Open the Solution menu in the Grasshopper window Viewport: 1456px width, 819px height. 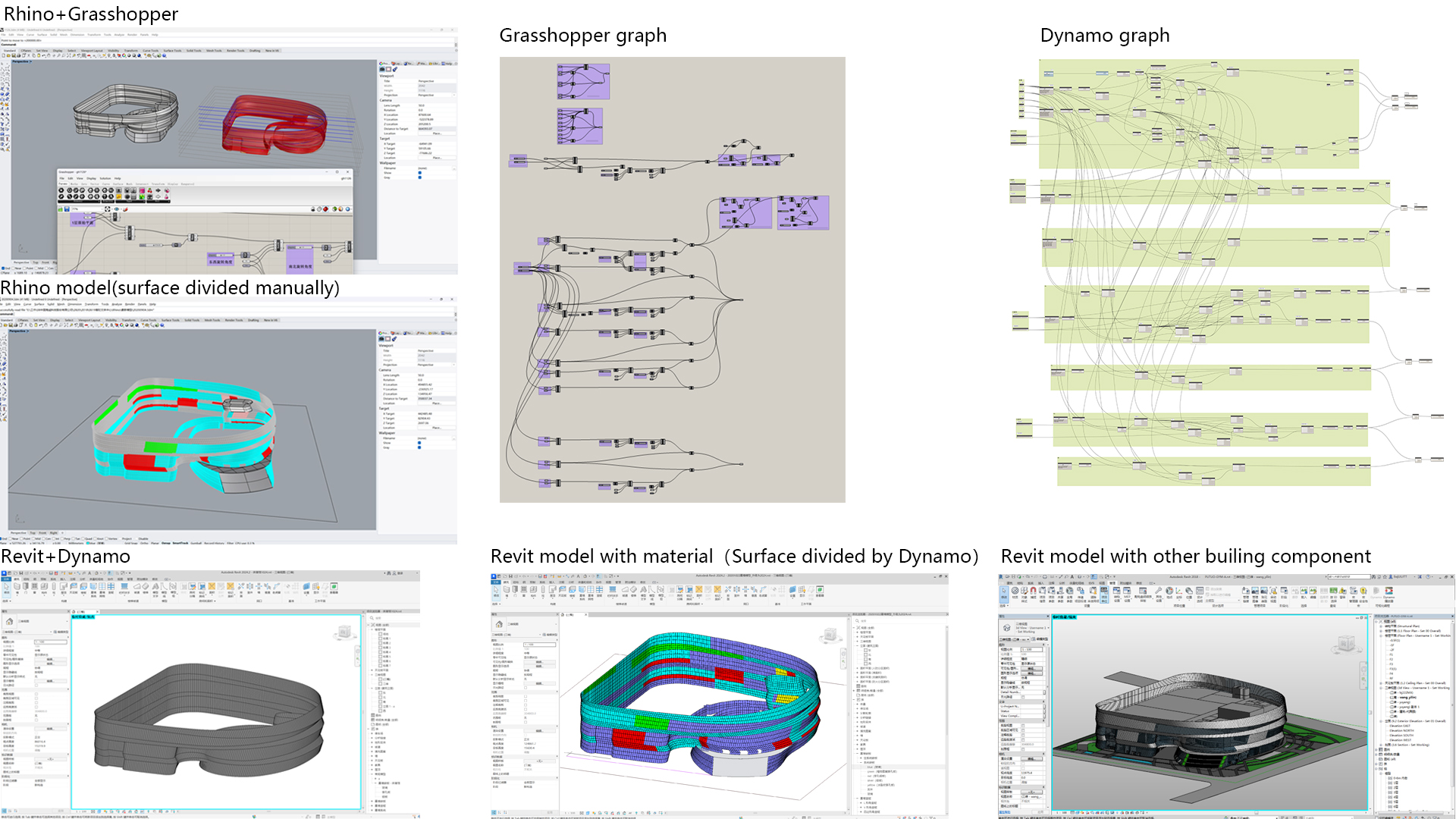105,178
